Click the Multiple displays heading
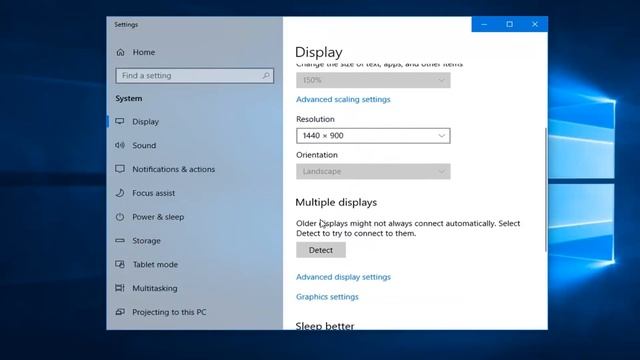The width and height of the screenshot is (640, 360). pos(336,202)
